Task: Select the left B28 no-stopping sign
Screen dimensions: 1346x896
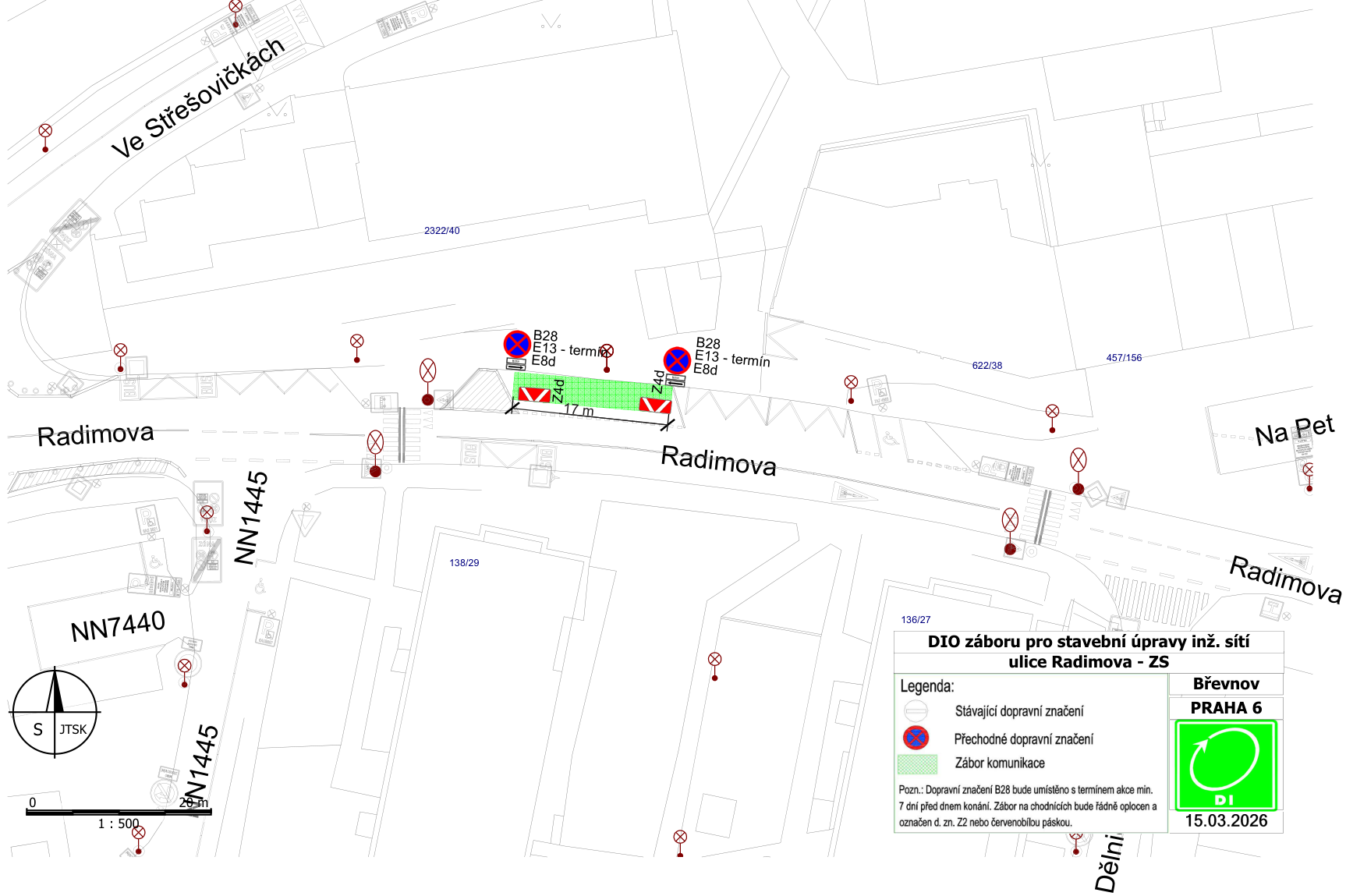Action: pos(517,344)
